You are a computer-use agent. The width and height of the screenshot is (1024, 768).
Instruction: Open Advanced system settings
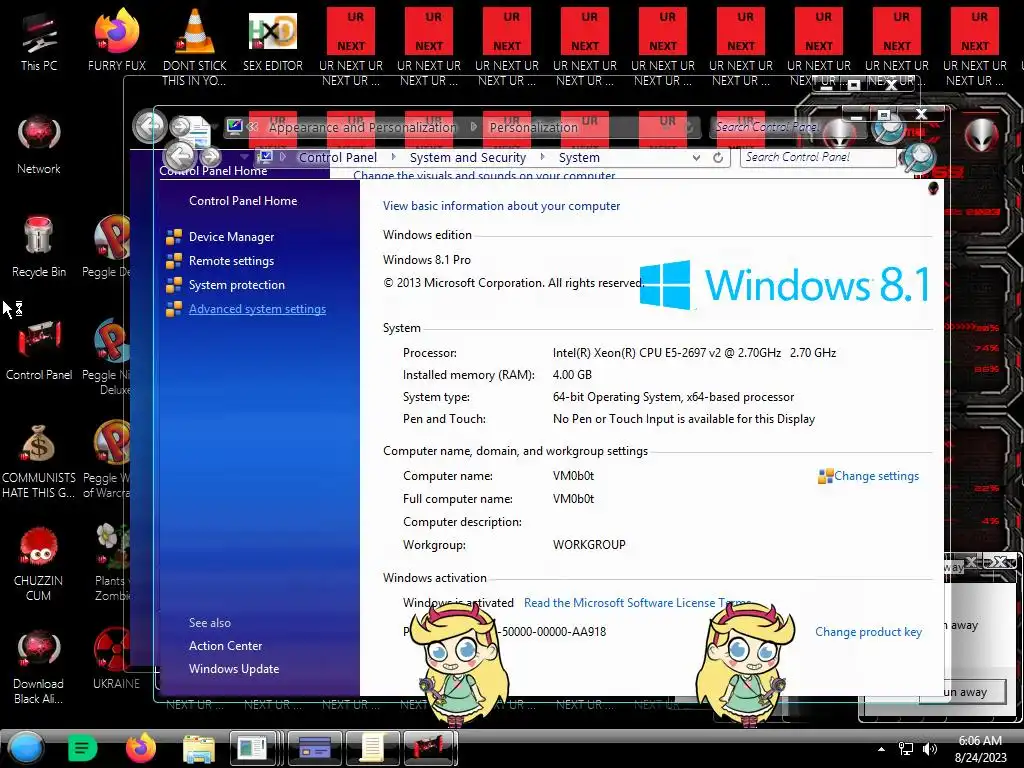(x=257, y=310)
